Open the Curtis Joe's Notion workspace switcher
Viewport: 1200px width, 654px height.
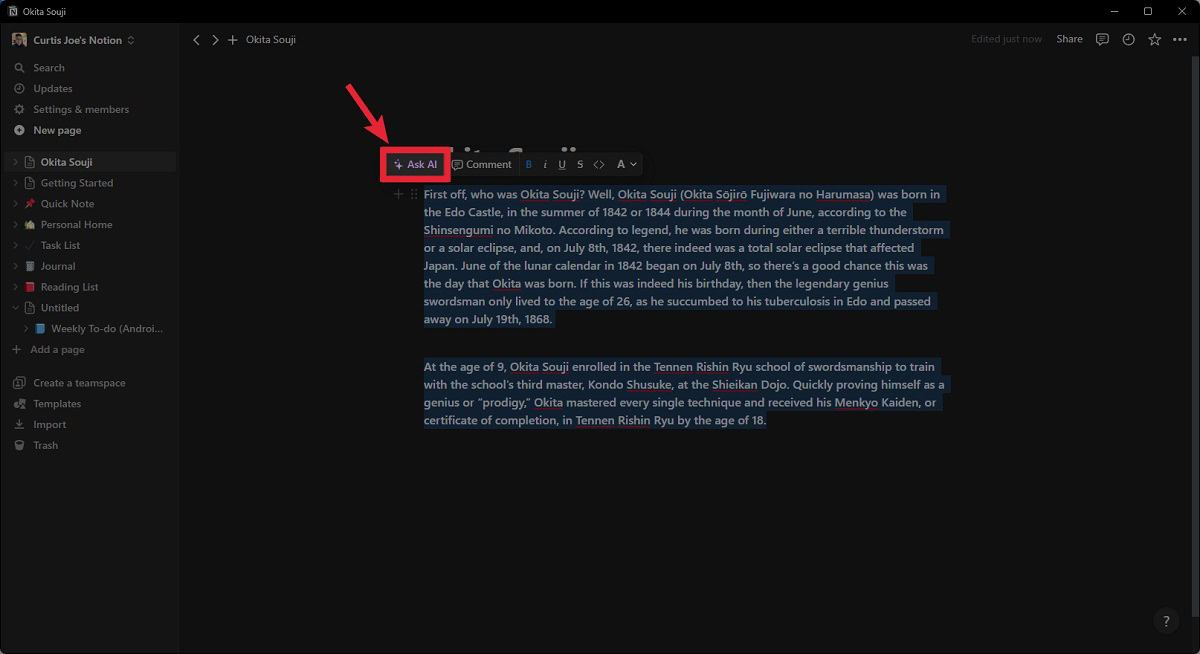73,40
